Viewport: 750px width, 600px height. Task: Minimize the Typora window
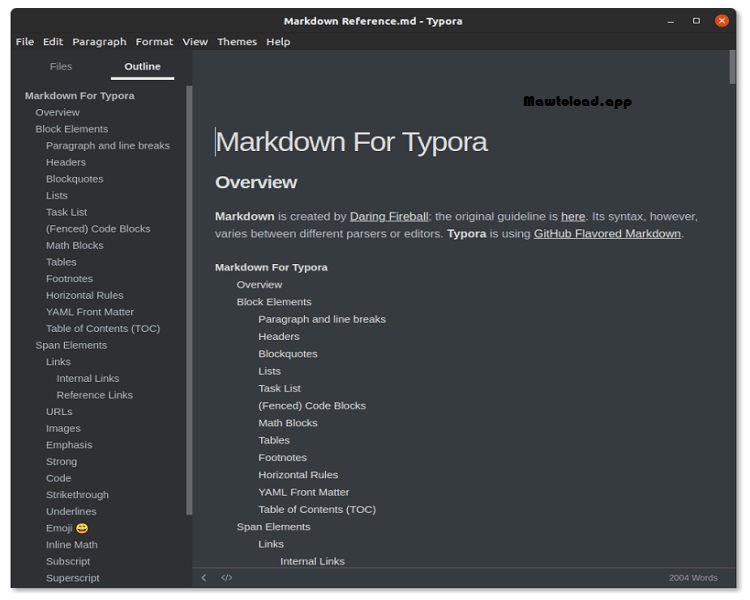pyautogui.click(x=671, y=21)
